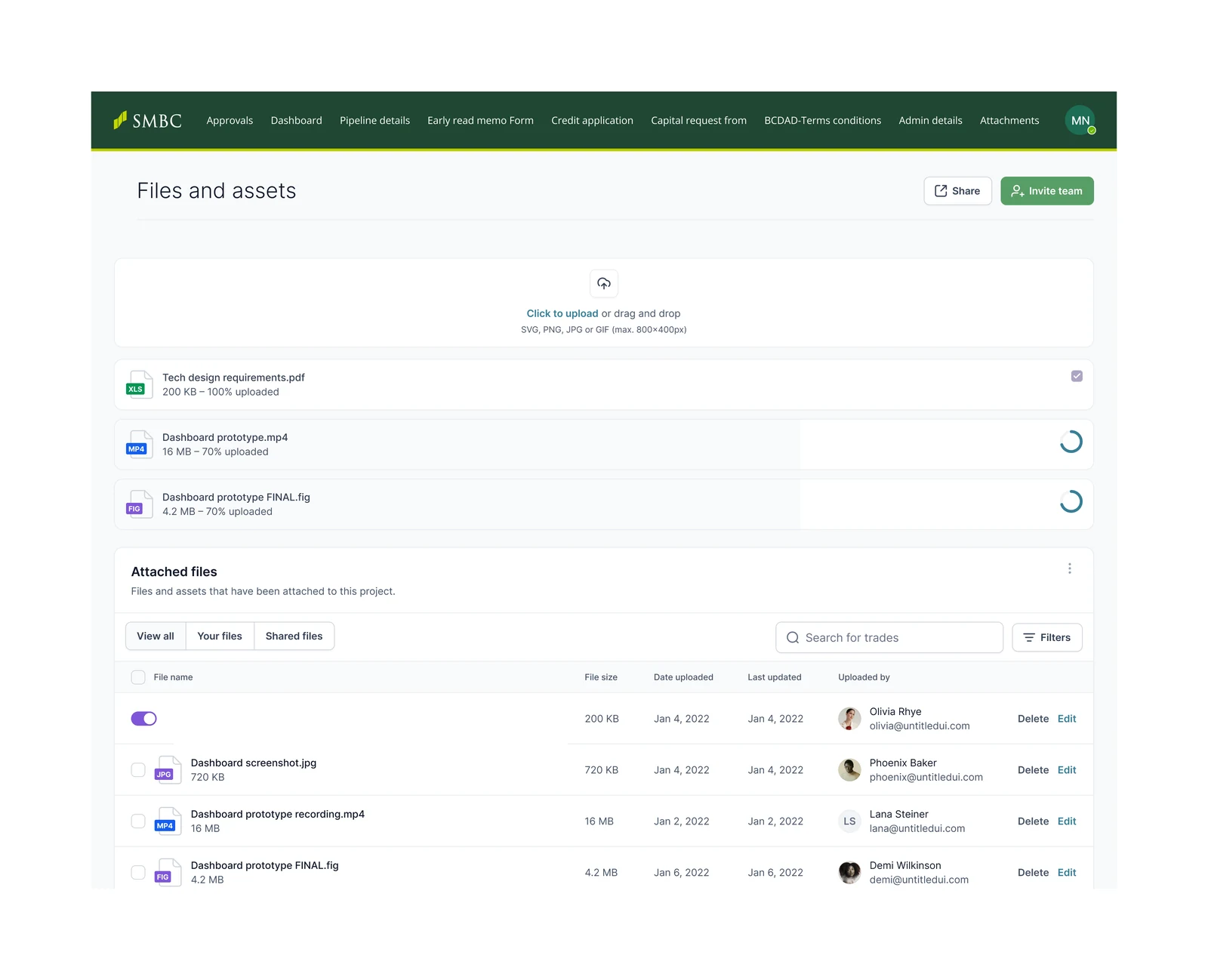Click the Invite team button

pos(1047,191)
